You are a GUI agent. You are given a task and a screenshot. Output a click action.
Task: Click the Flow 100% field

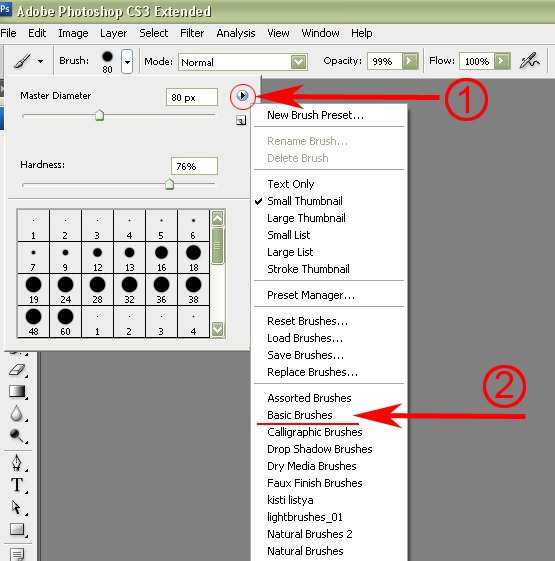[477, 61]
